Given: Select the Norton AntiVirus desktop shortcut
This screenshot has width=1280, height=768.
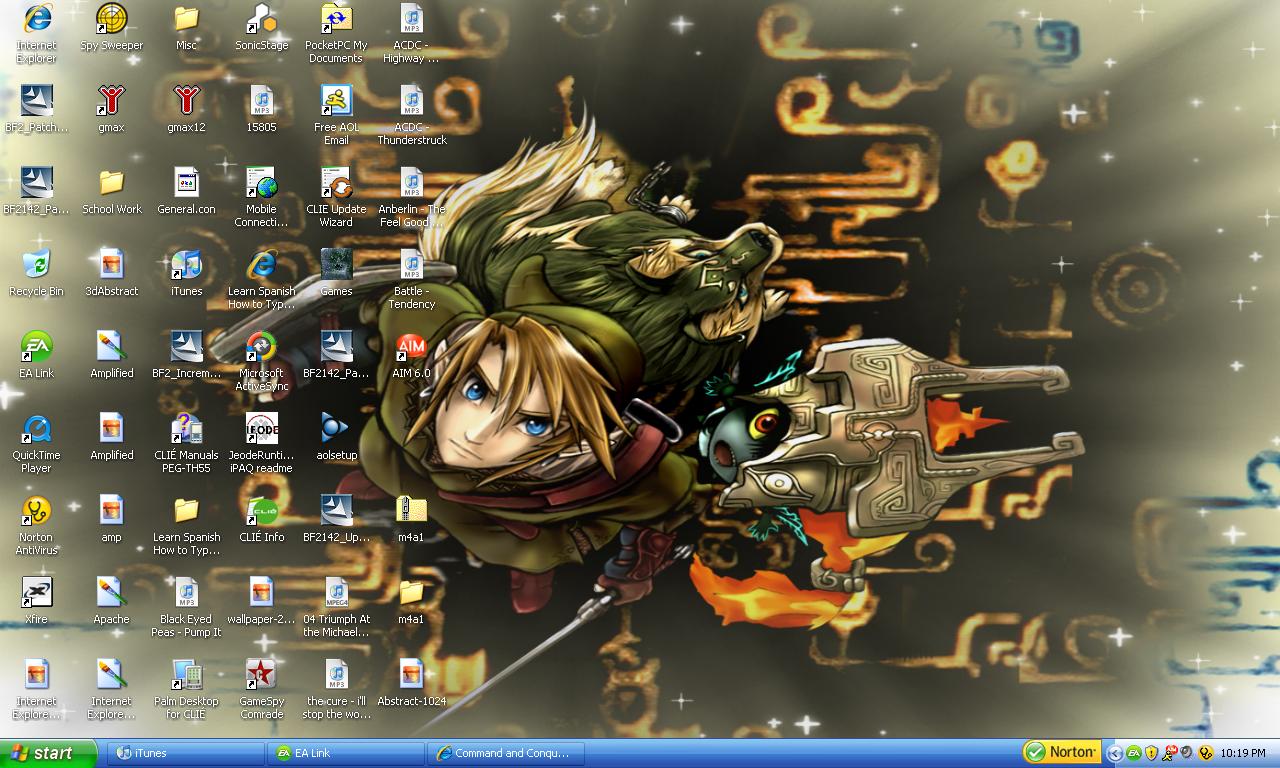Looking at the screenshot, I should tap(36, 512).
